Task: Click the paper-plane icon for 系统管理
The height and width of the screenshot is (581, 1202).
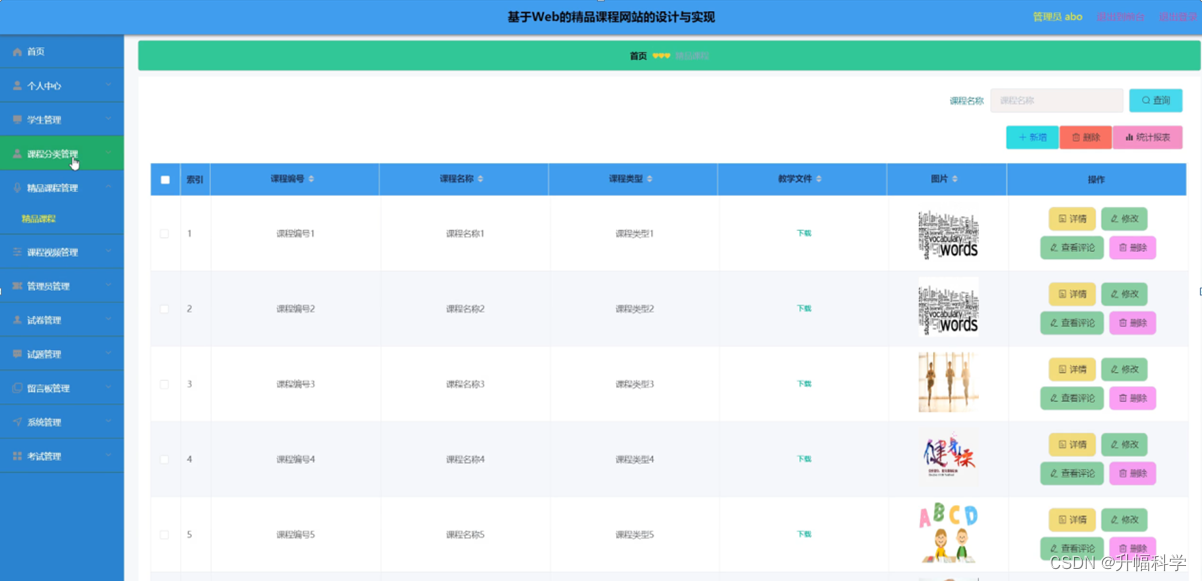Action: (17, 422)
